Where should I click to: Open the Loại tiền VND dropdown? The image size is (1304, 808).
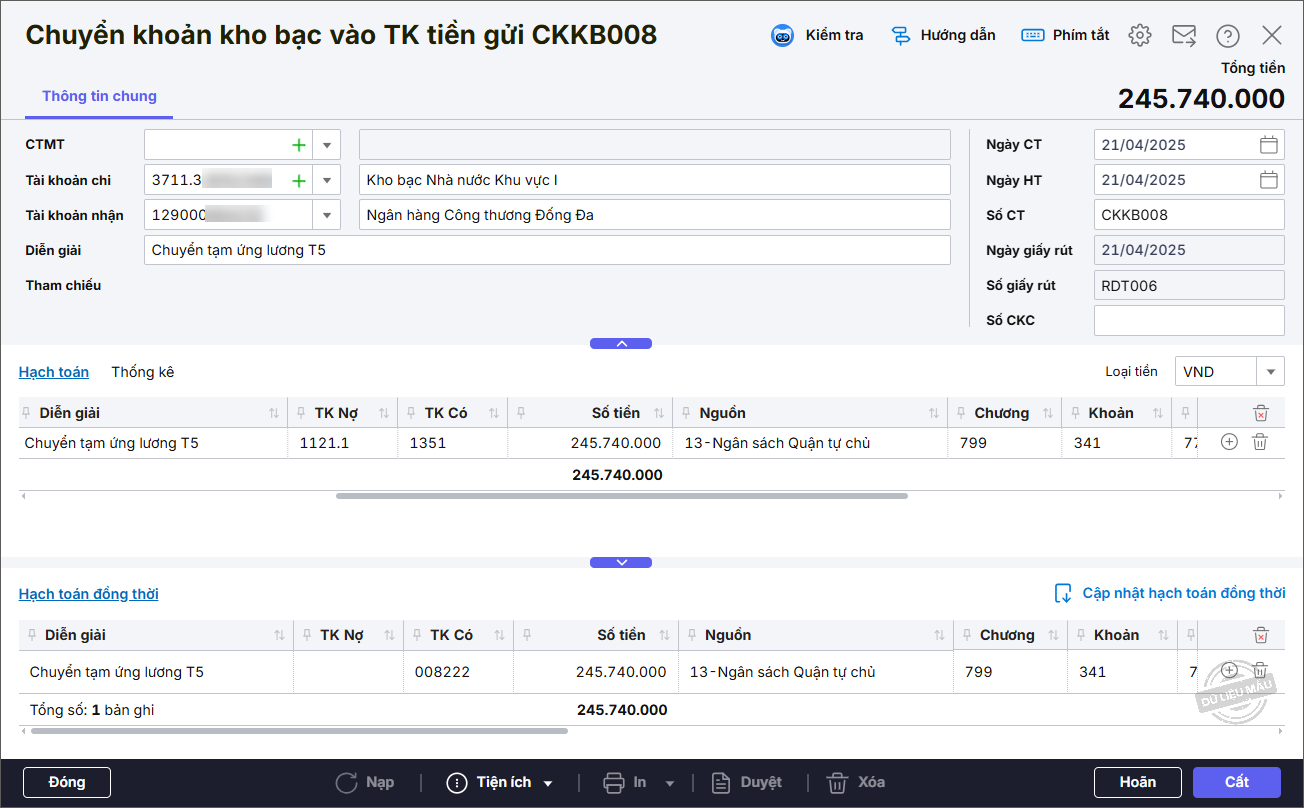click(x=1270, y=372)
